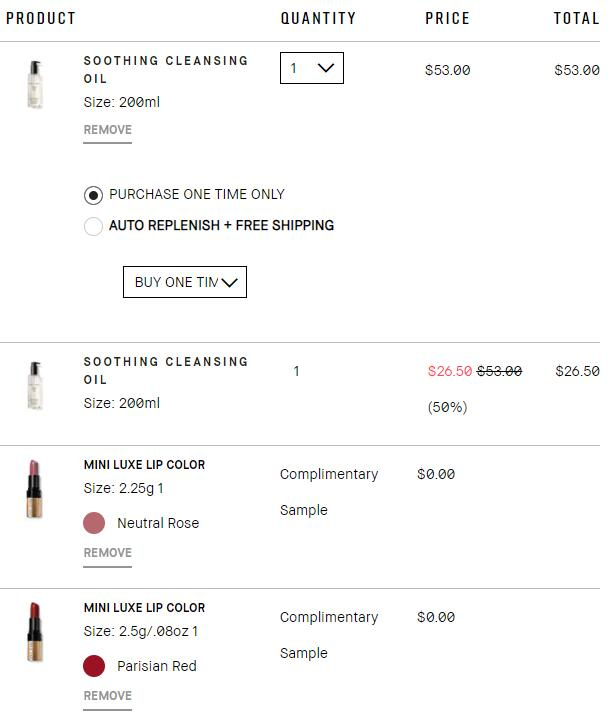Click the Parisian Red color swatch
Screen dimensions: 608x715
(94, 666)
